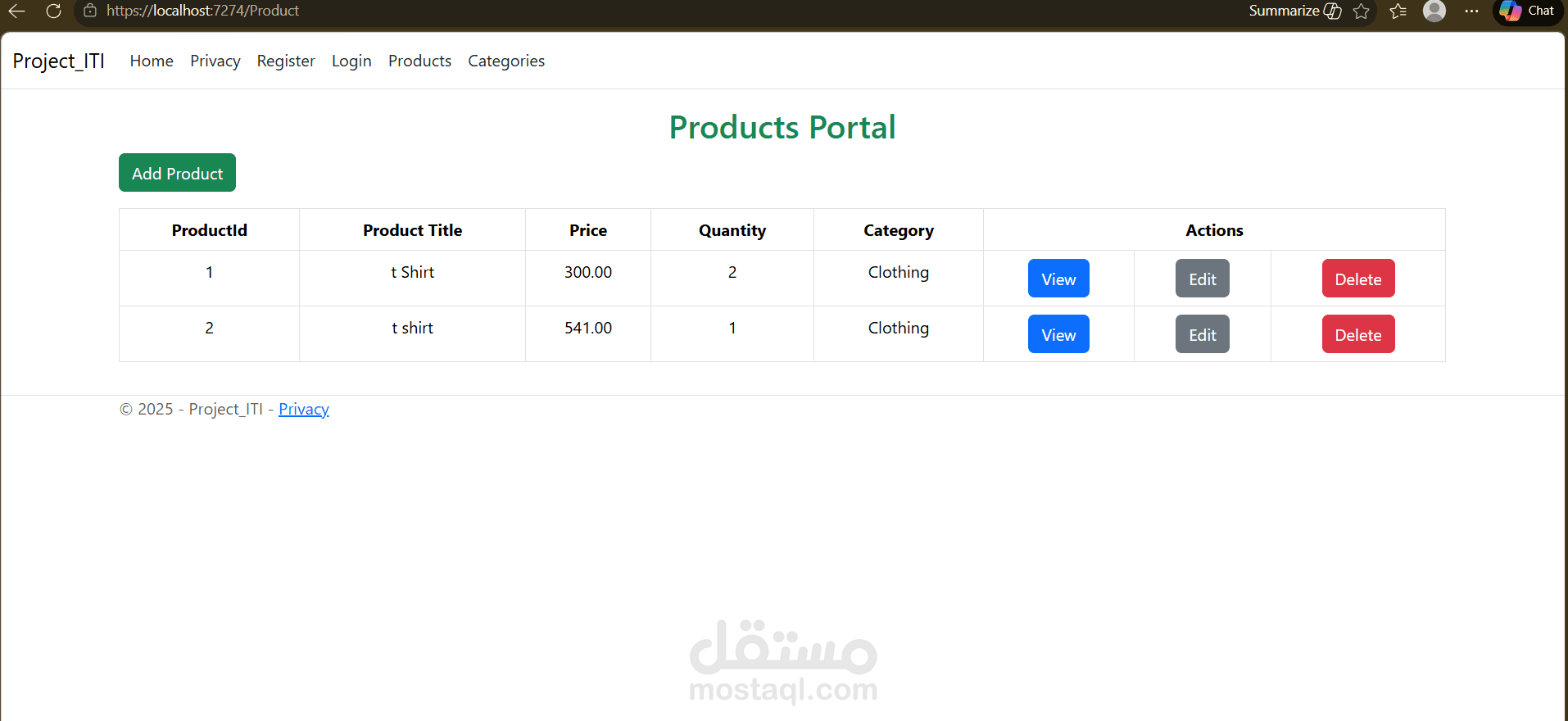1568x721 pixels.
Task: Open the favorites list icon
Action: (1398, 11)
